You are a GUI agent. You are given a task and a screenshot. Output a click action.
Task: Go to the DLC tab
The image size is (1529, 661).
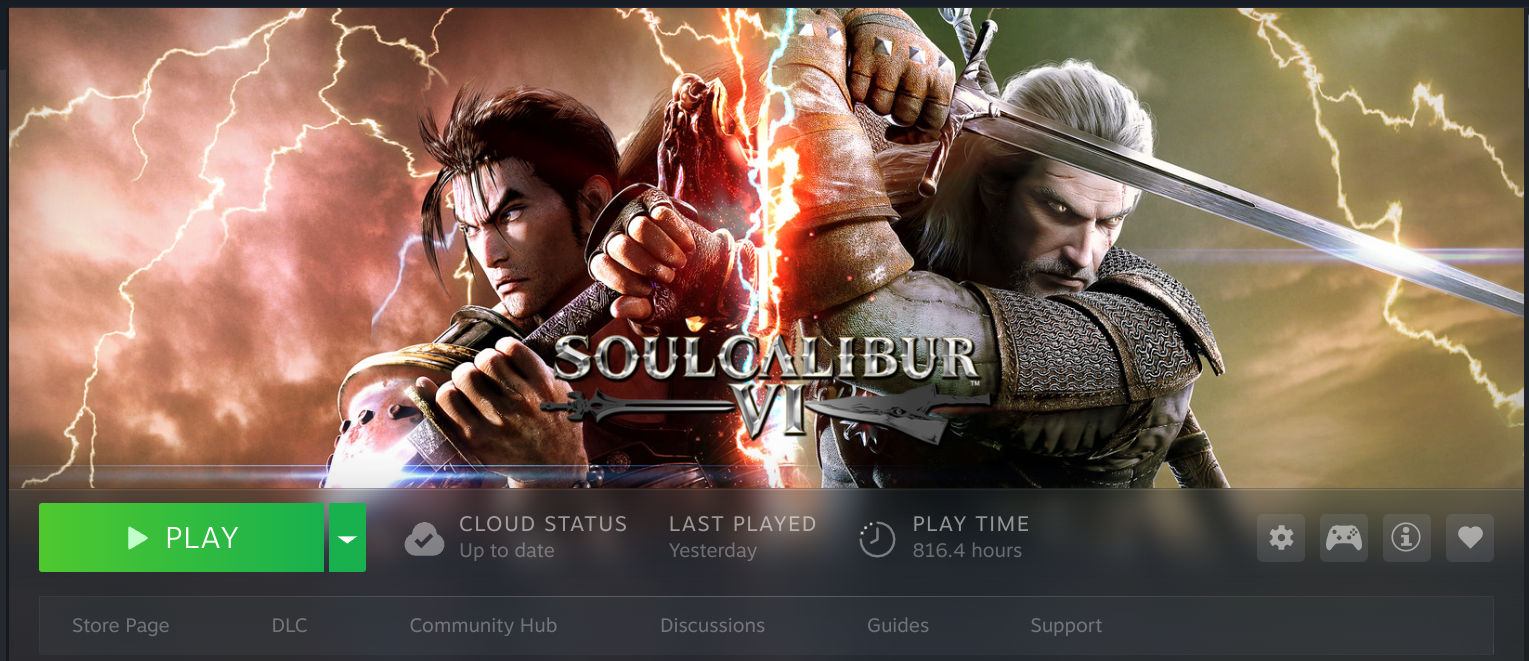289,626
